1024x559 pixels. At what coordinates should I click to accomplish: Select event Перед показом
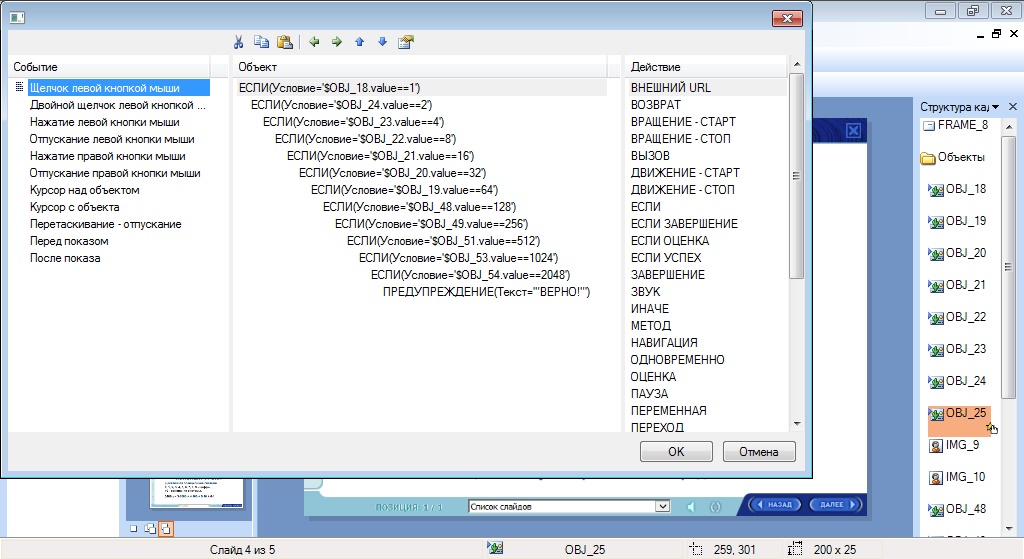[x=69, y=240]
